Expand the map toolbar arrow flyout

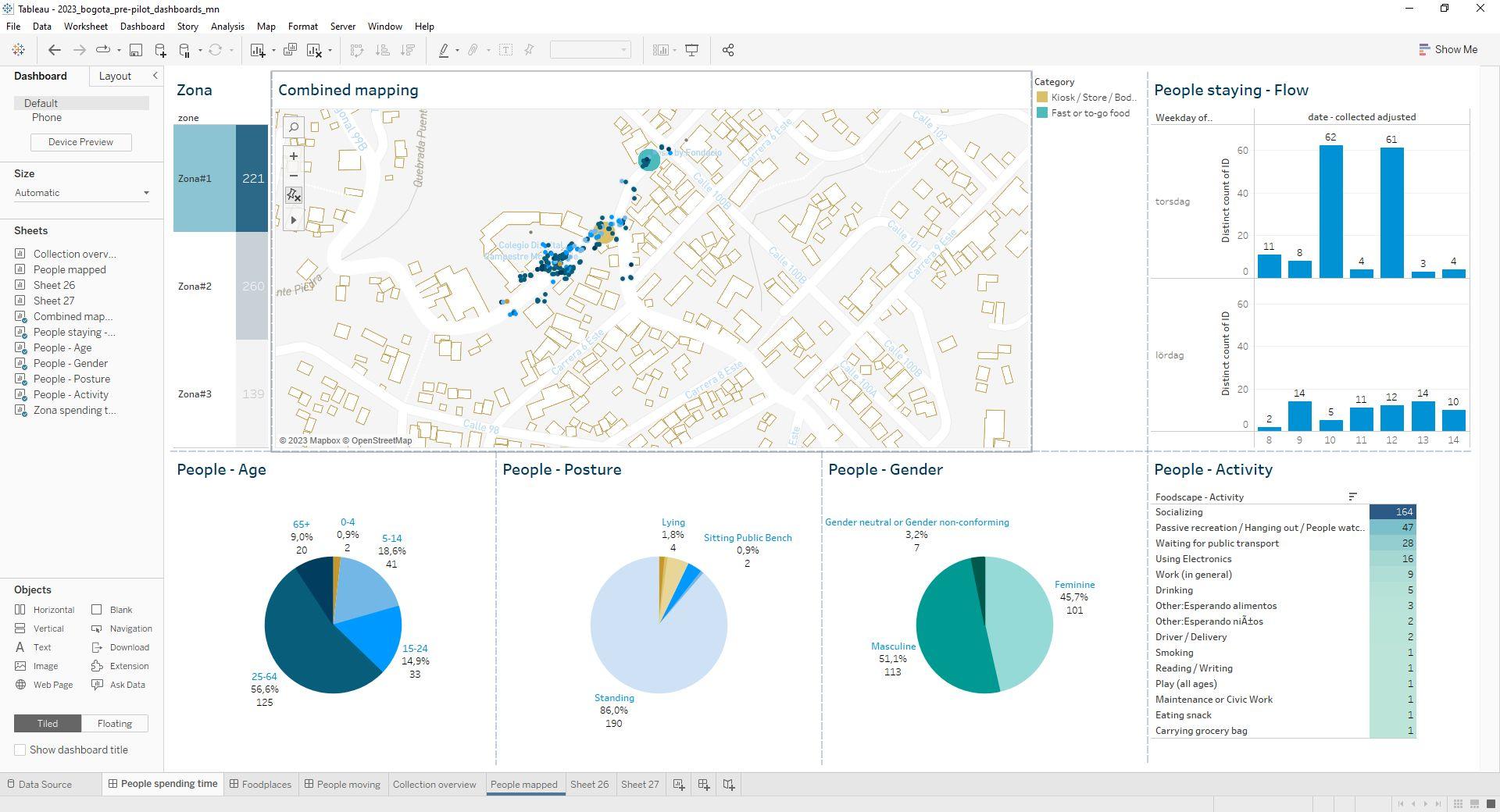(294, 220)
